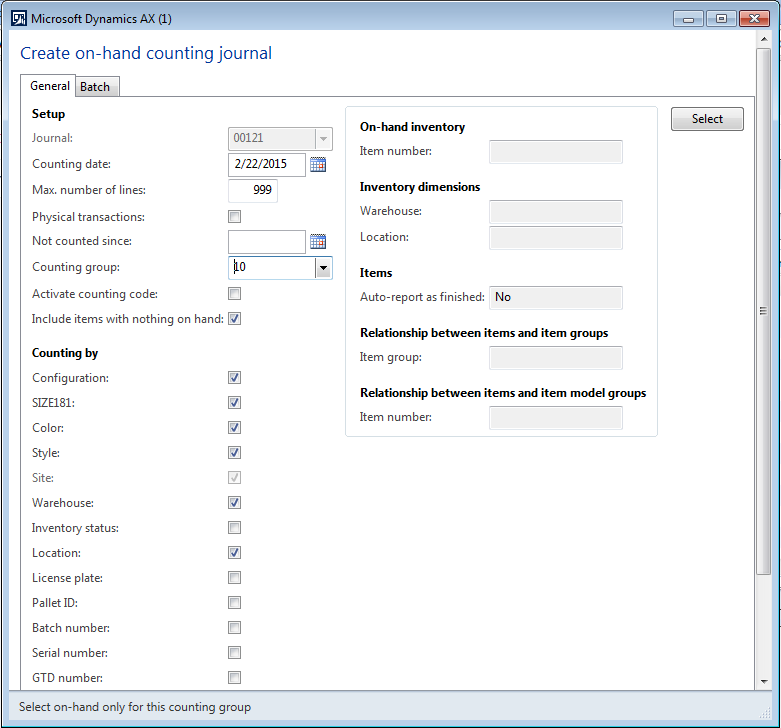Screen dimensions: 781x728
Task: Check the GTD number checkbox
Action: (x=234, y=677)
